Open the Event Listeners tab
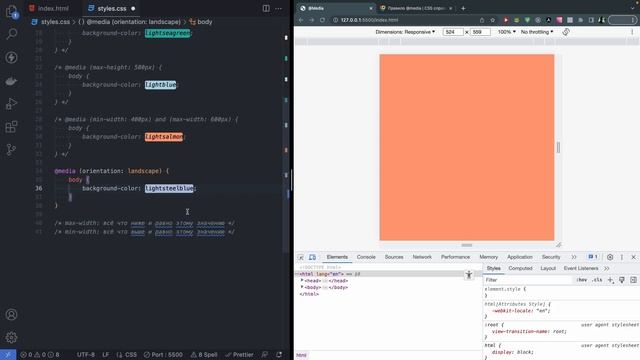Image resolution: width=640 pixels, height=360 pixels. pyautogui.click(x=581, y=269)
